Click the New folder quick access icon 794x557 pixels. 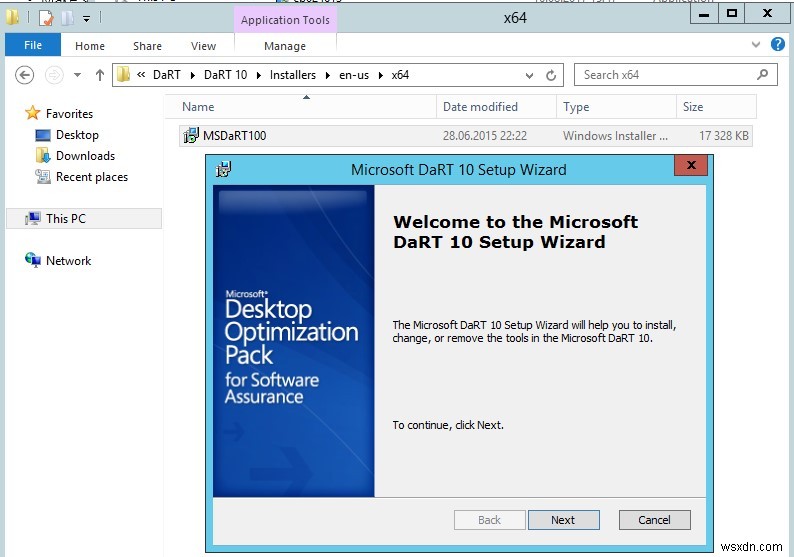(67, 19)
